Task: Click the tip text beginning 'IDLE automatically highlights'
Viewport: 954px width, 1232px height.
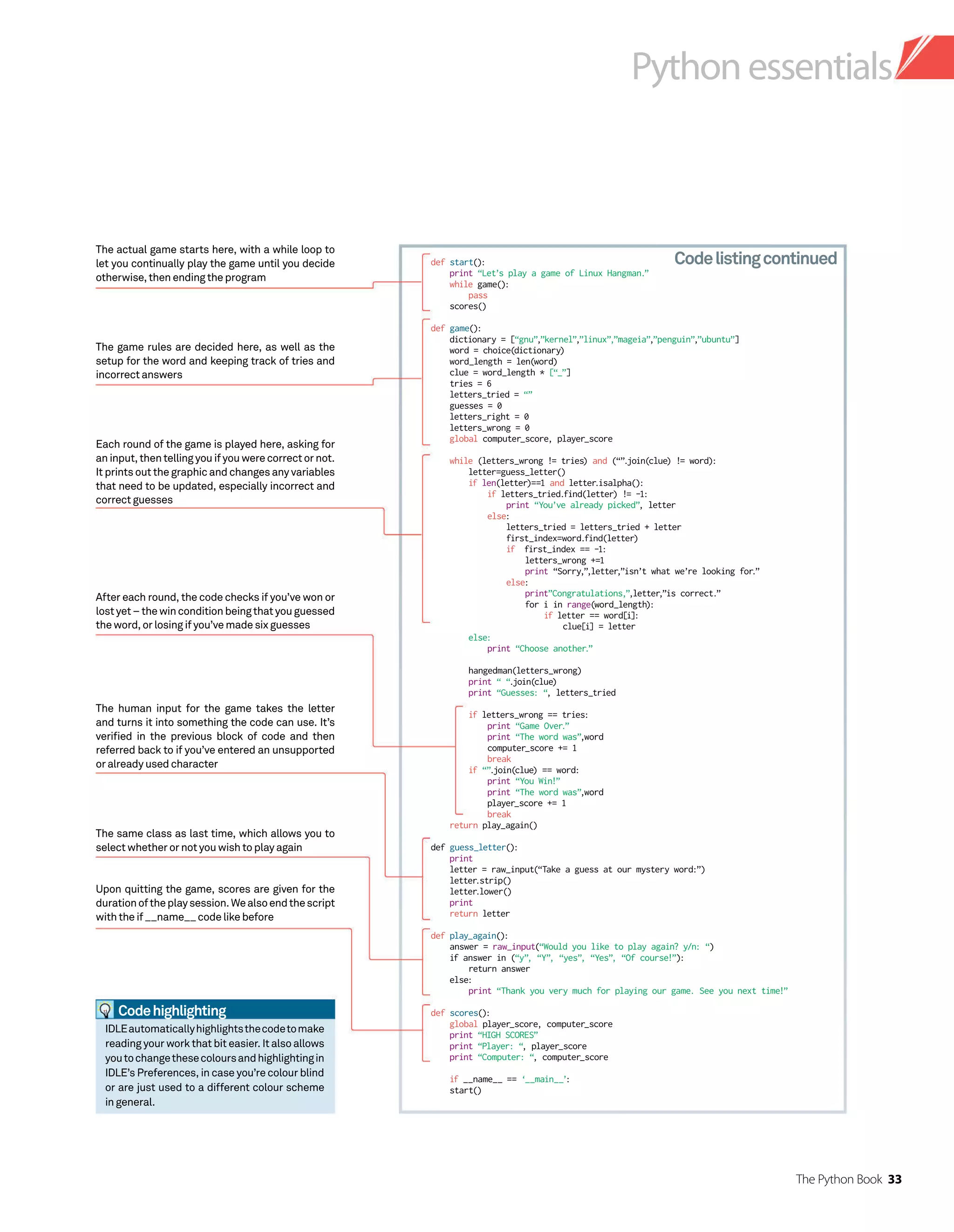Action: [214, 1065]
